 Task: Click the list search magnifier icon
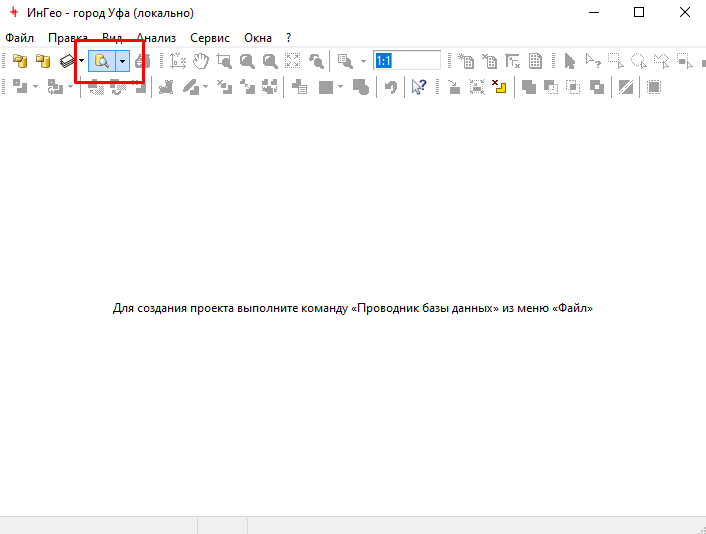[x=345, y=61]
